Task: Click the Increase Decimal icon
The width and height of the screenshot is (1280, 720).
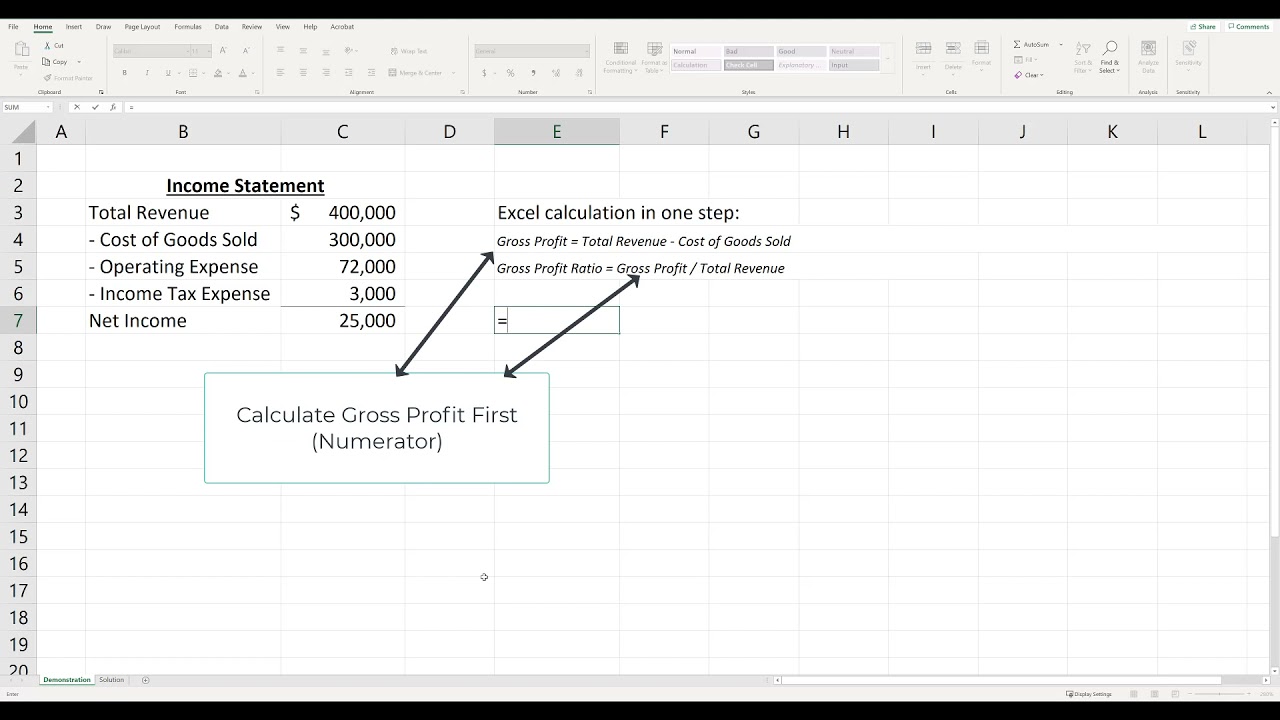Action: point(557,73)
